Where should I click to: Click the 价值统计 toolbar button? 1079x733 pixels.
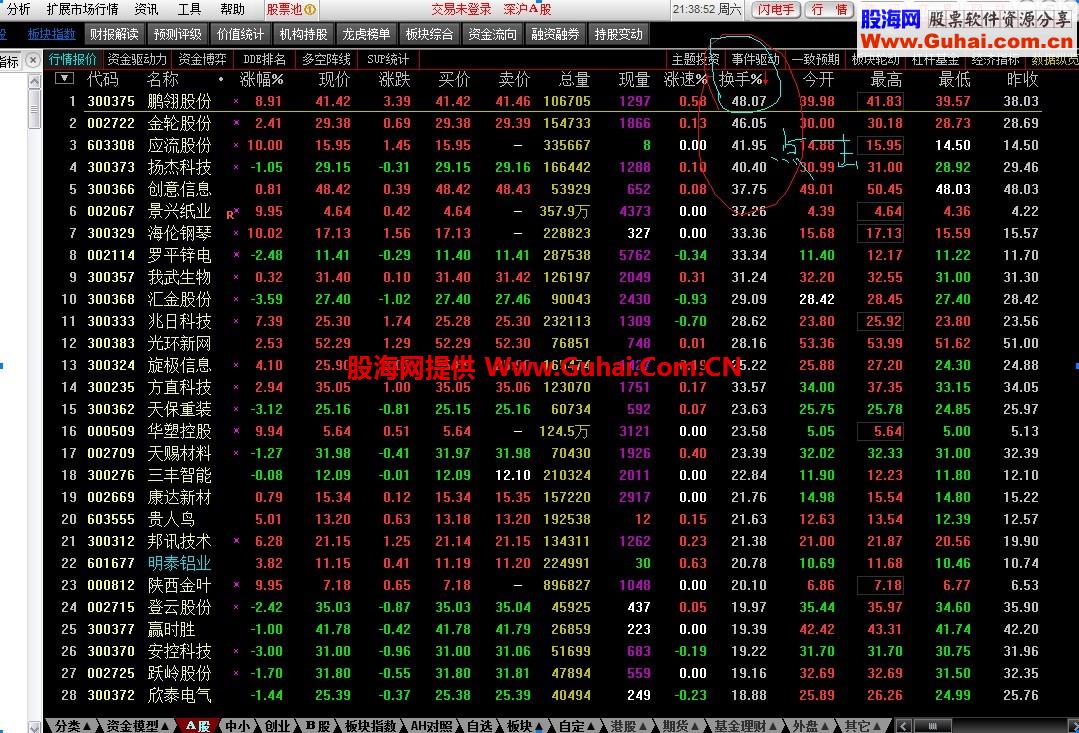point(240,34)
